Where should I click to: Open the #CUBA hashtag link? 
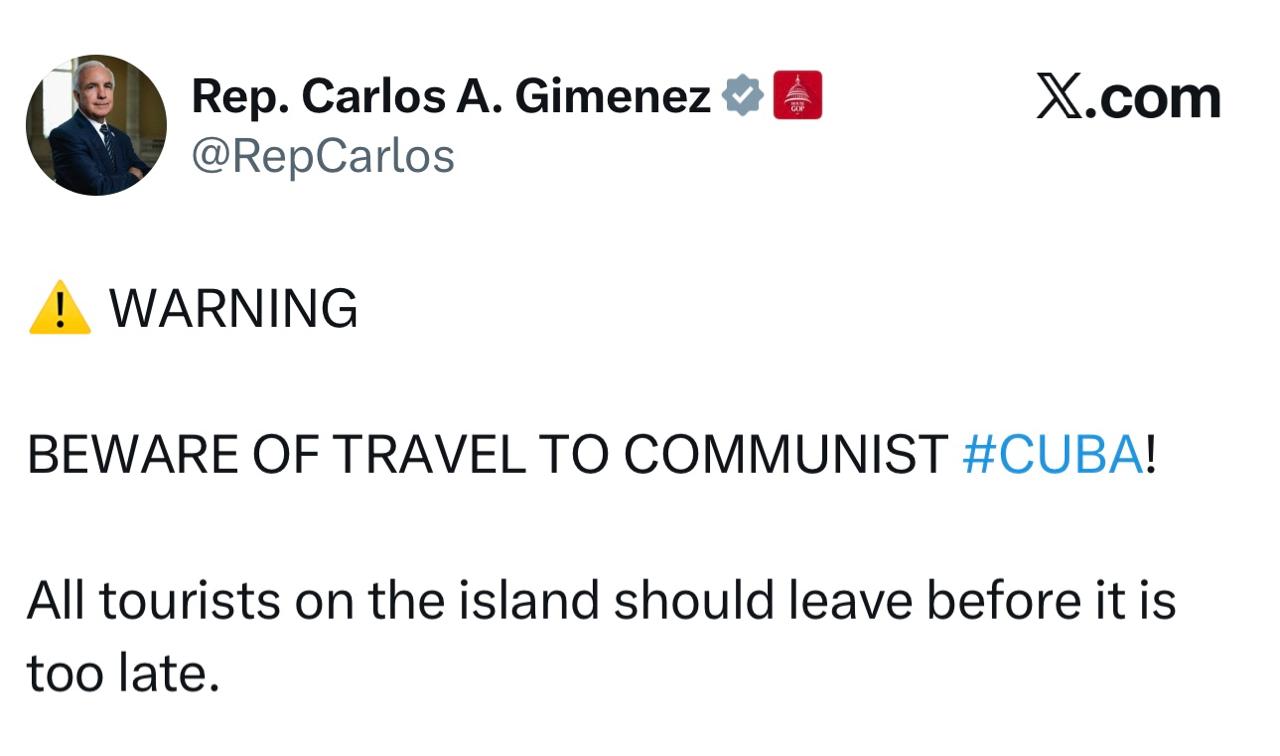pos(1052,455)
